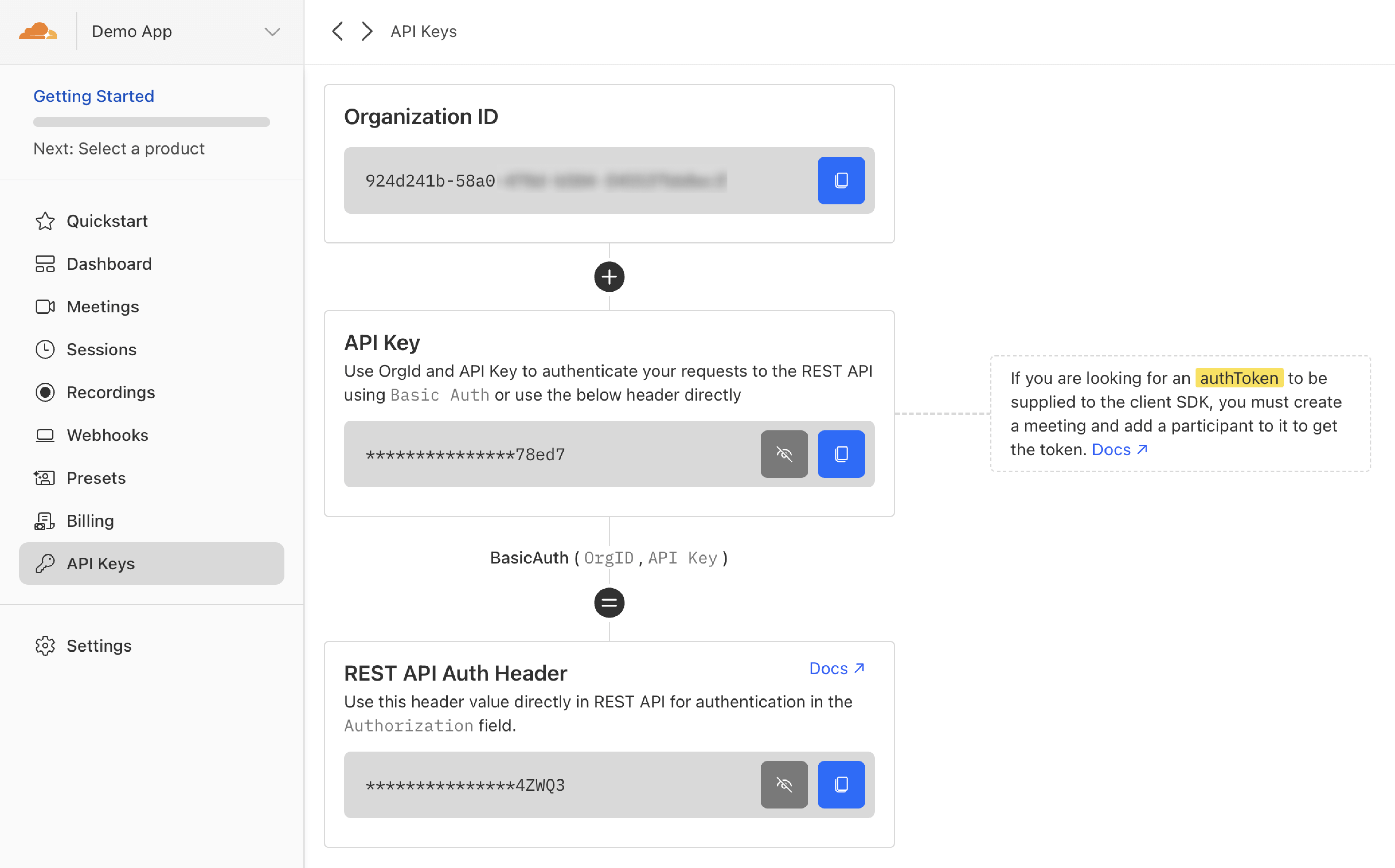Screen dimensions: 1395x868
Task: Go to Presets section
Action: pos(96,478)
